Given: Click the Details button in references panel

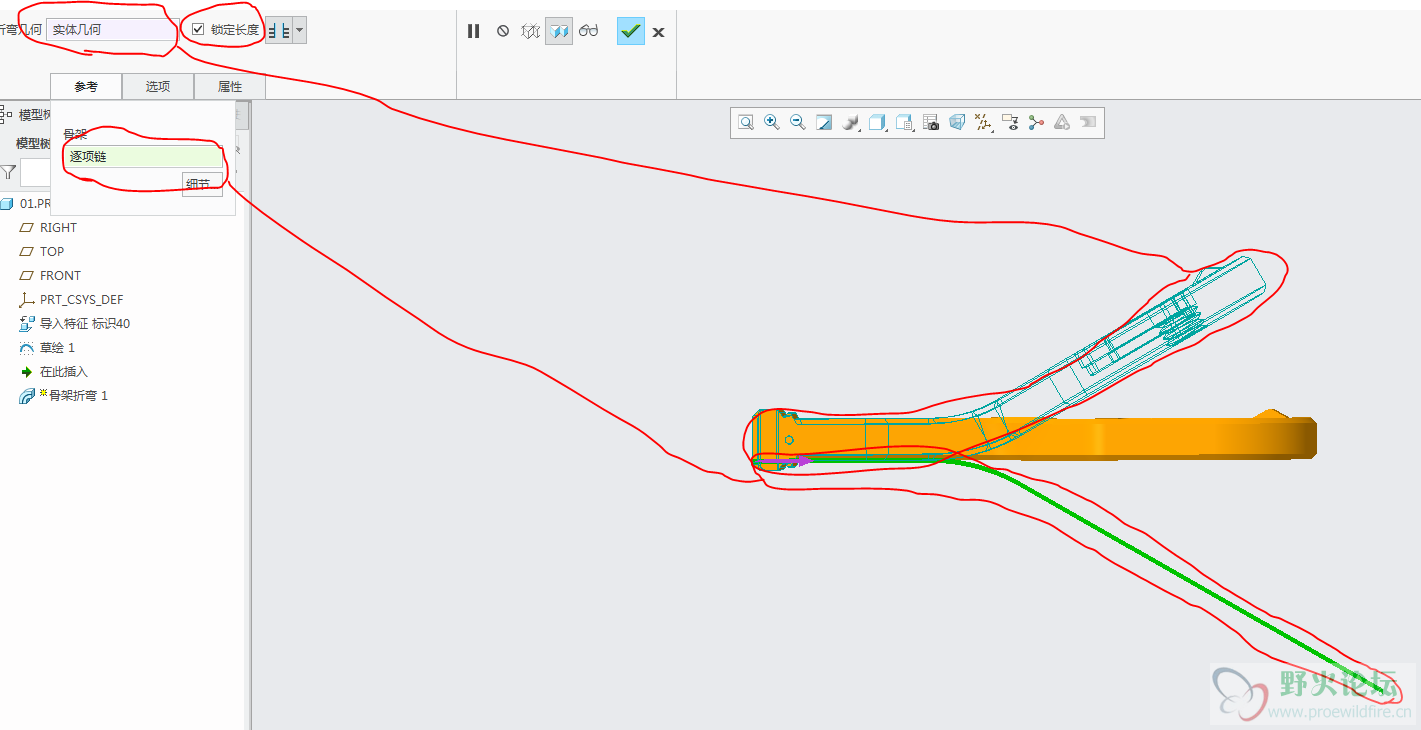Looking at the screenshot, I should (x=202, y=184).
